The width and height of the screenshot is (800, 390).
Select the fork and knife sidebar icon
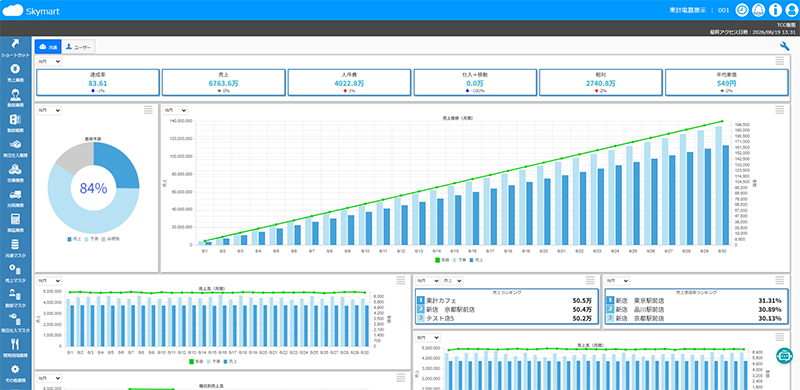coord(15,344)
